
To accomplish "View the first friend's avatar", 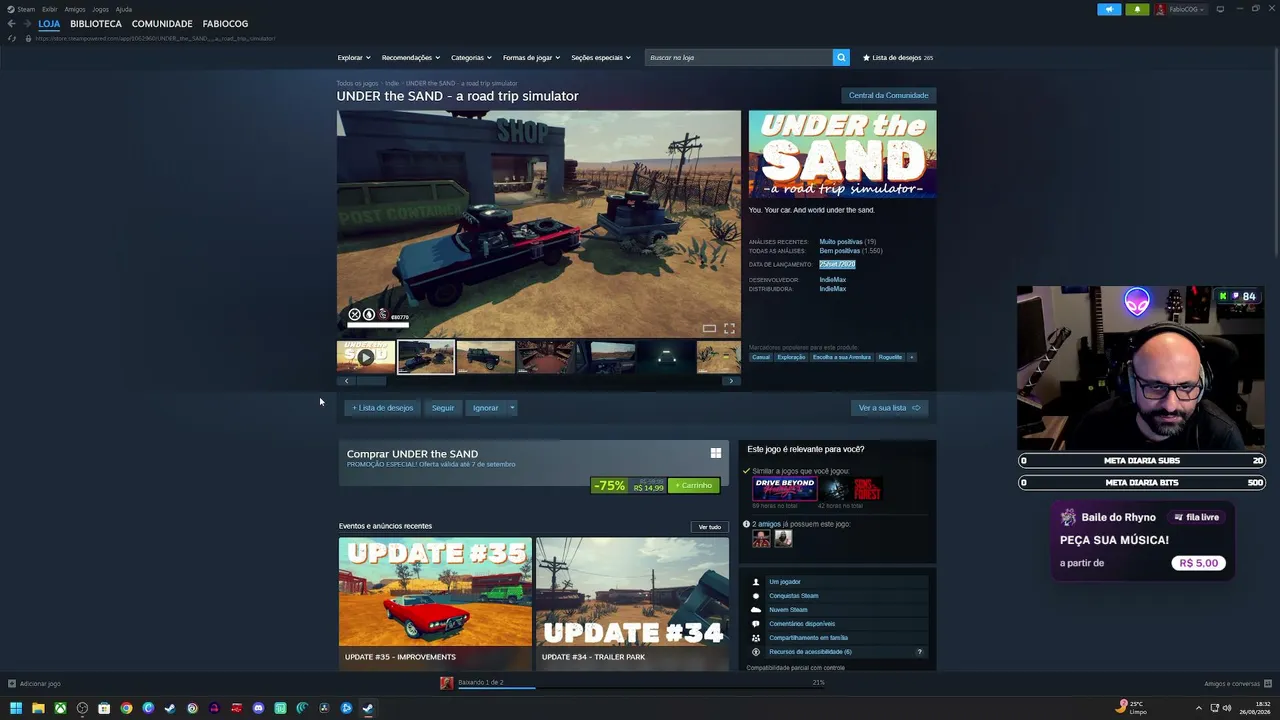I will coord(761,539).
